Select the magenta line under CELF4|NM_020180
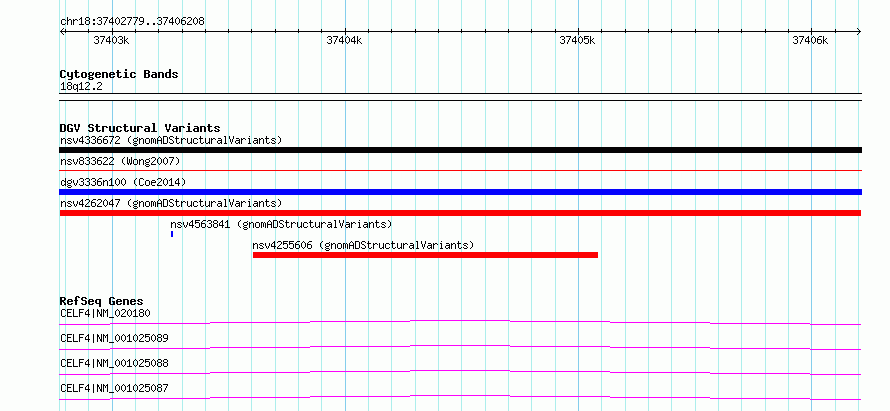 pyautogui.click(x=460, y=322)
